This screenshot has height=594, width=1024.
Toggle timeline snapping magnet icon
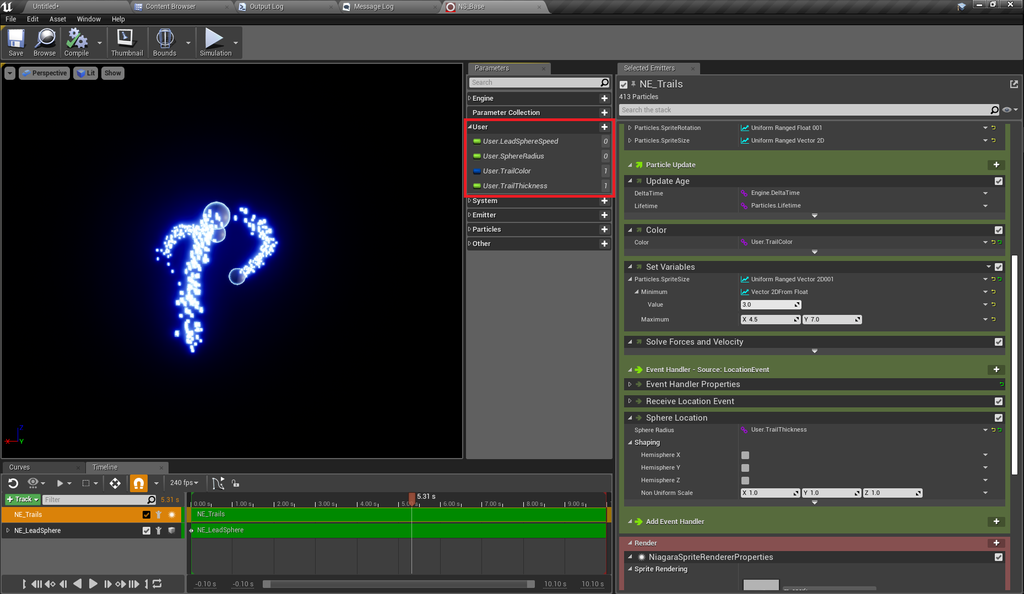pos(138,483)
